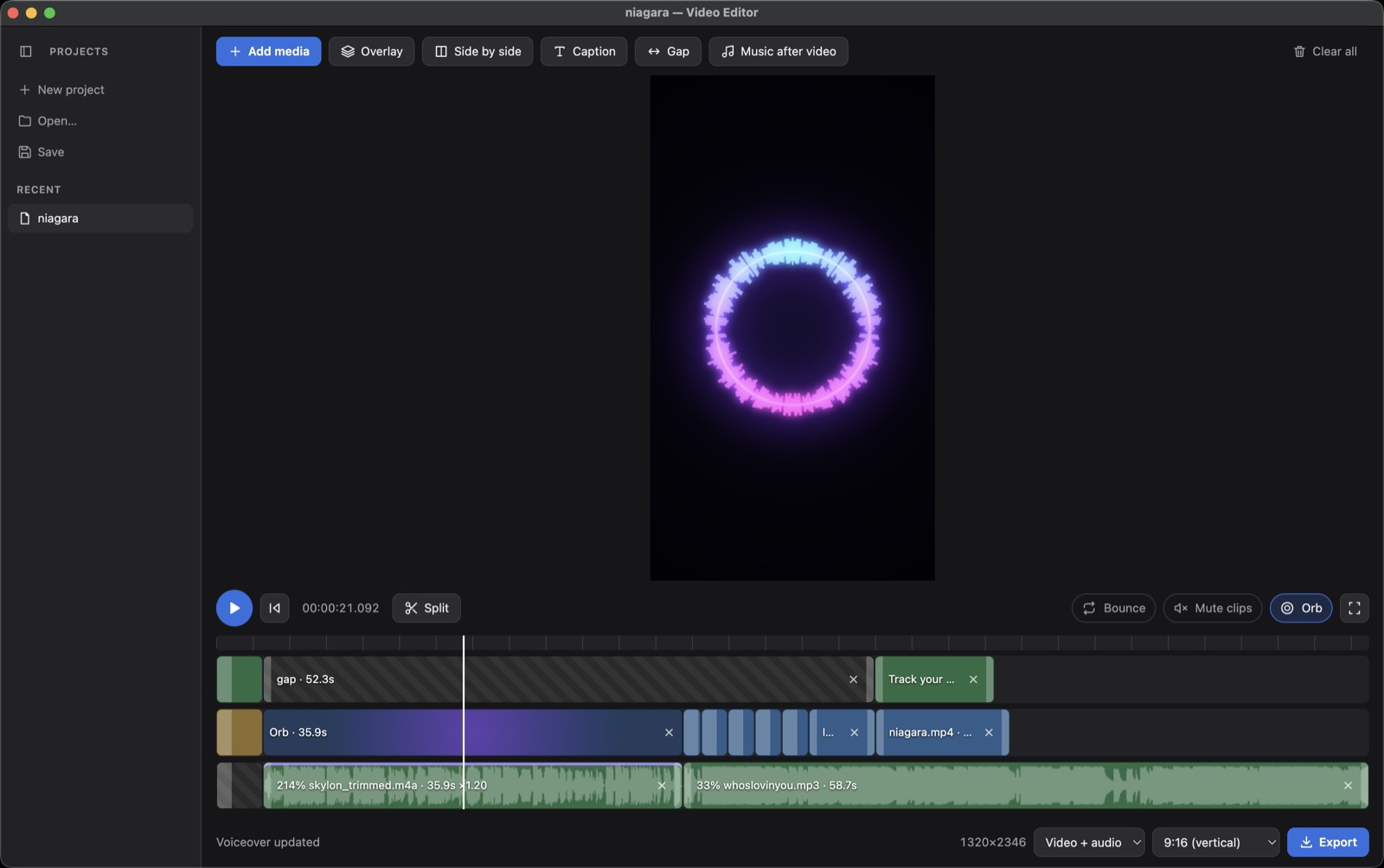Skip back to the start
This screenshot has height=868, width=1384.
[274, 608]
